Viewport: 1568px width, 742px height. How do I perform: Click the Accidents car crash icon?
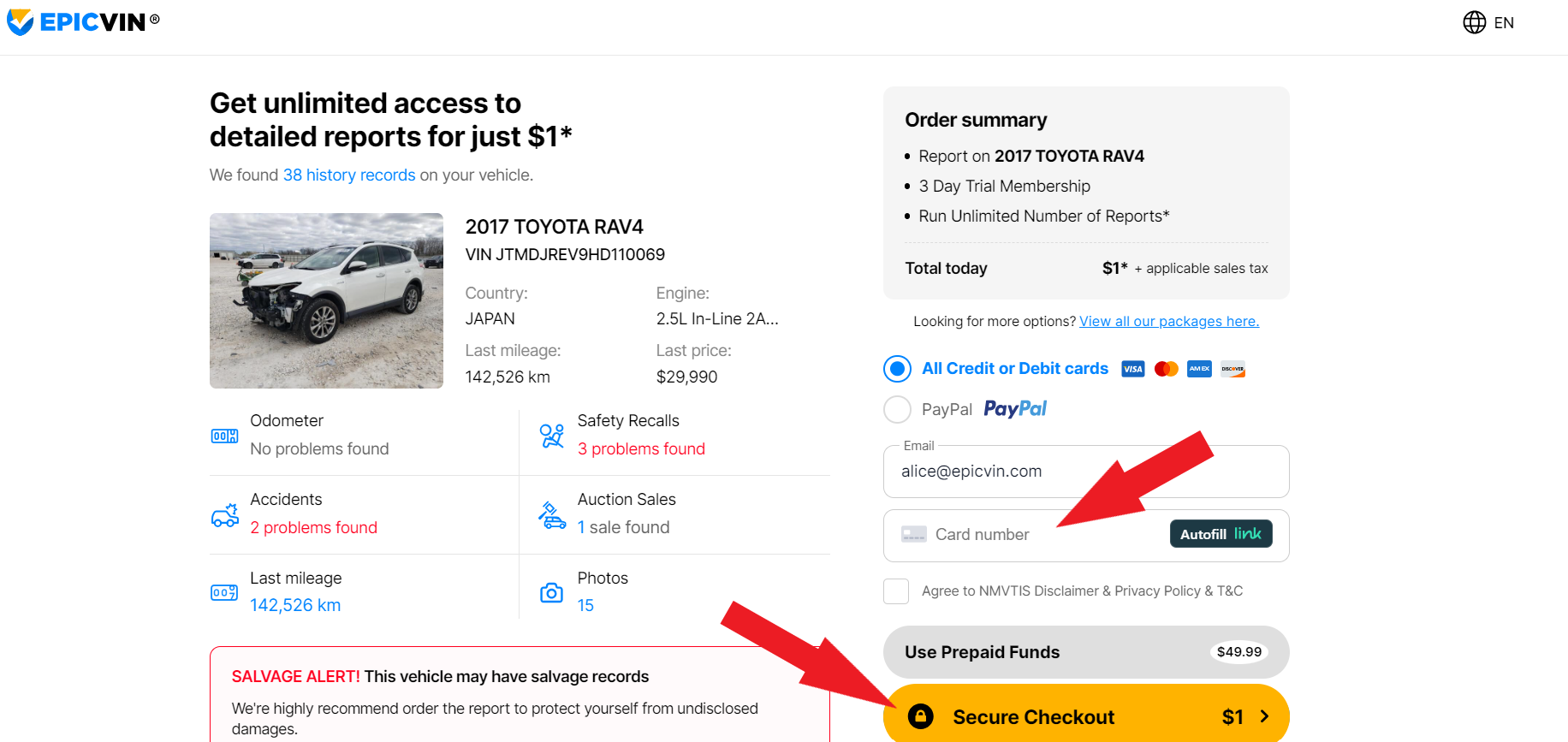pos(225,514)
